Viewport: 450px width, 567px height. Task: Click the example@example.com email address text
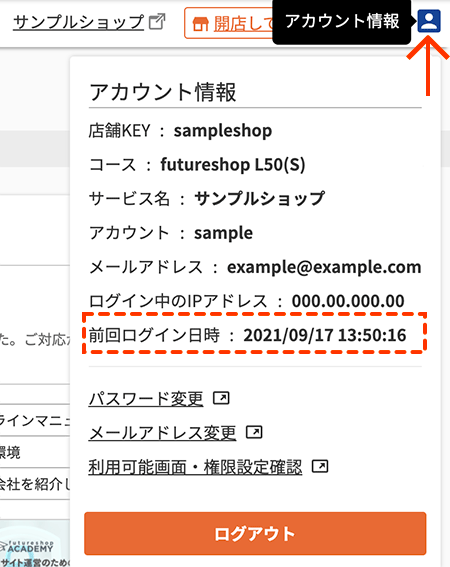[x=324, y=267]
